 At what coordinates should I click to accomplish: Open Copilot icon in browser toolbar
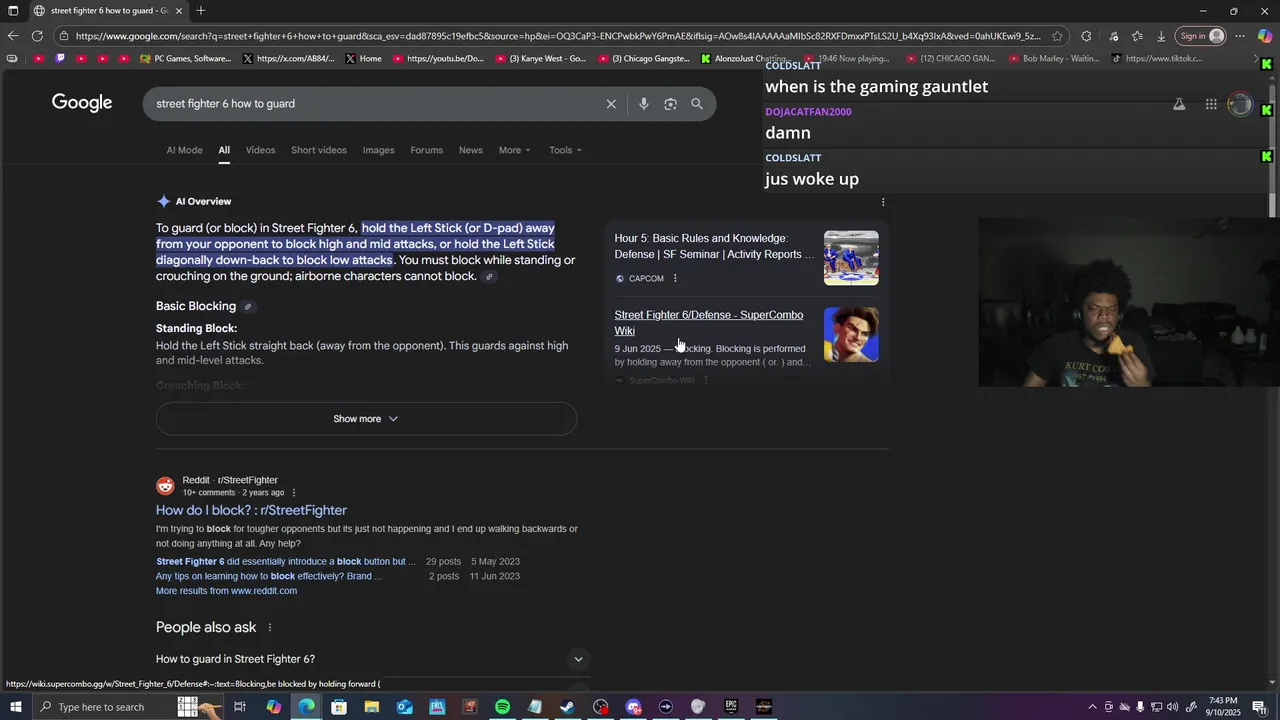click(1265, 36)
